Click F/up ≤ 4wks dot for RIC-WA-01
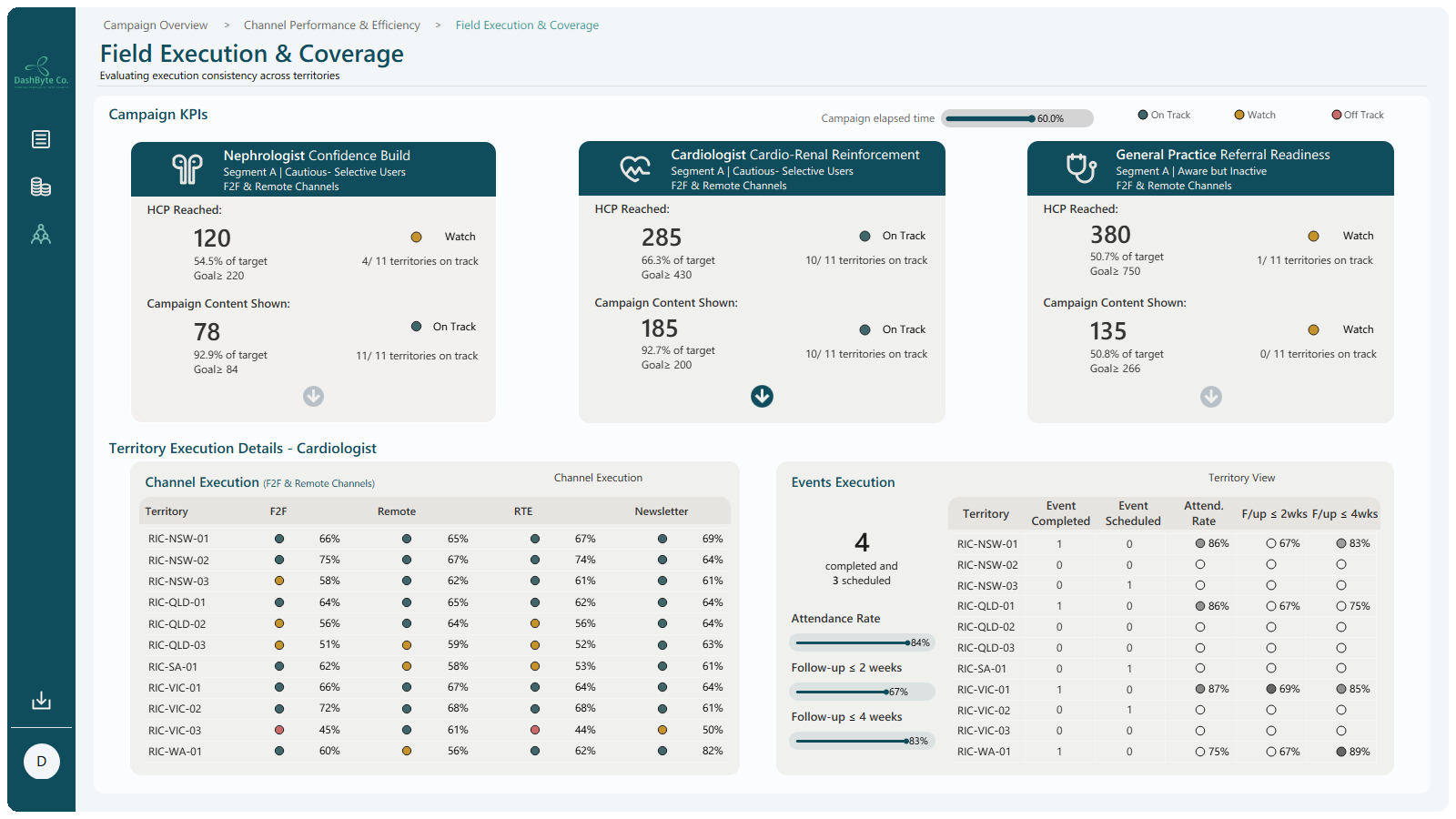The image size is (1456, 819). [x=1341, y=752]
